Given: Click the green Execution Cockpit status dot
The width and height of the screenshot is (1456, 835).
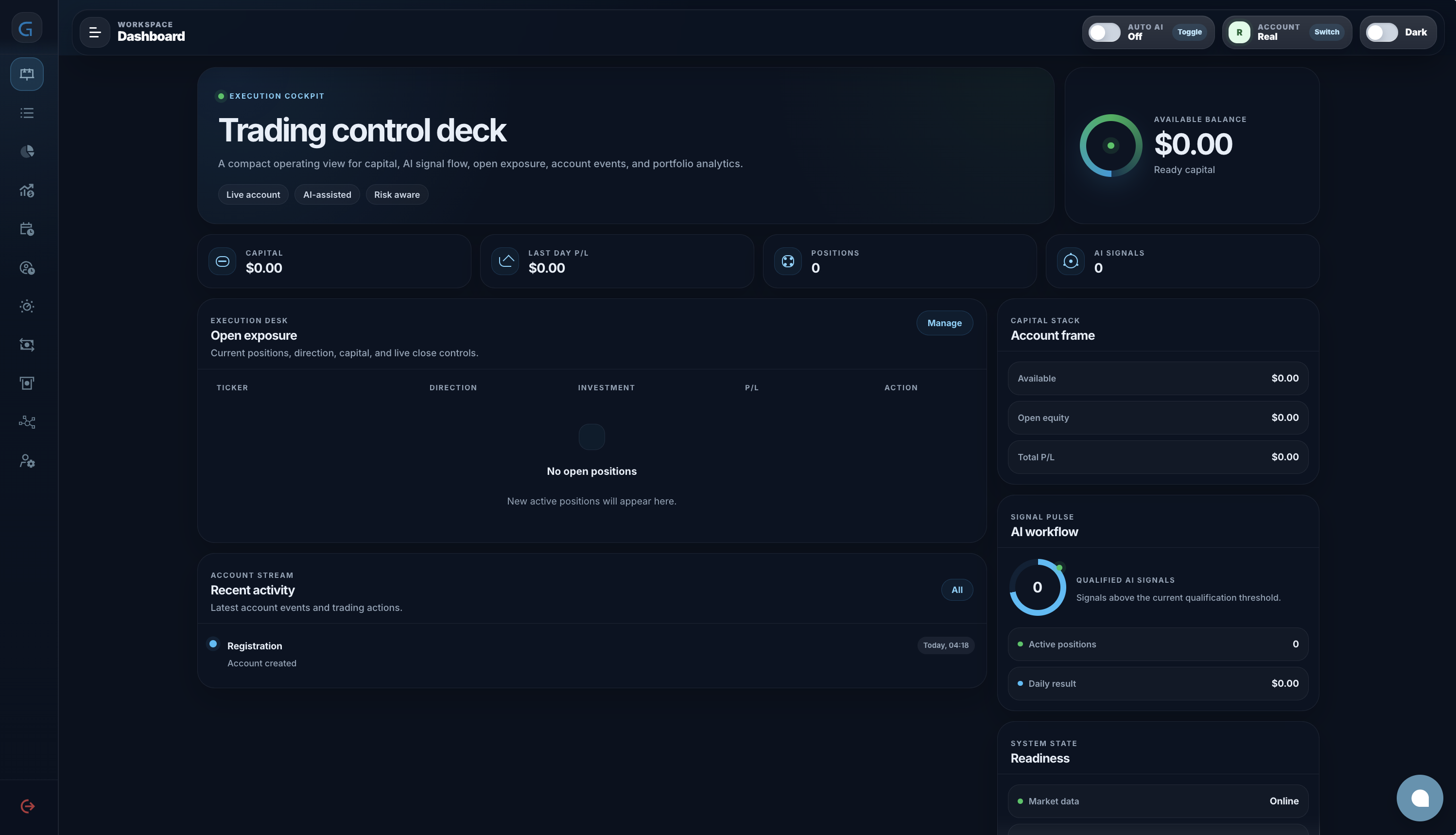Looking at the screenshot, I should (x=221, y=96).
